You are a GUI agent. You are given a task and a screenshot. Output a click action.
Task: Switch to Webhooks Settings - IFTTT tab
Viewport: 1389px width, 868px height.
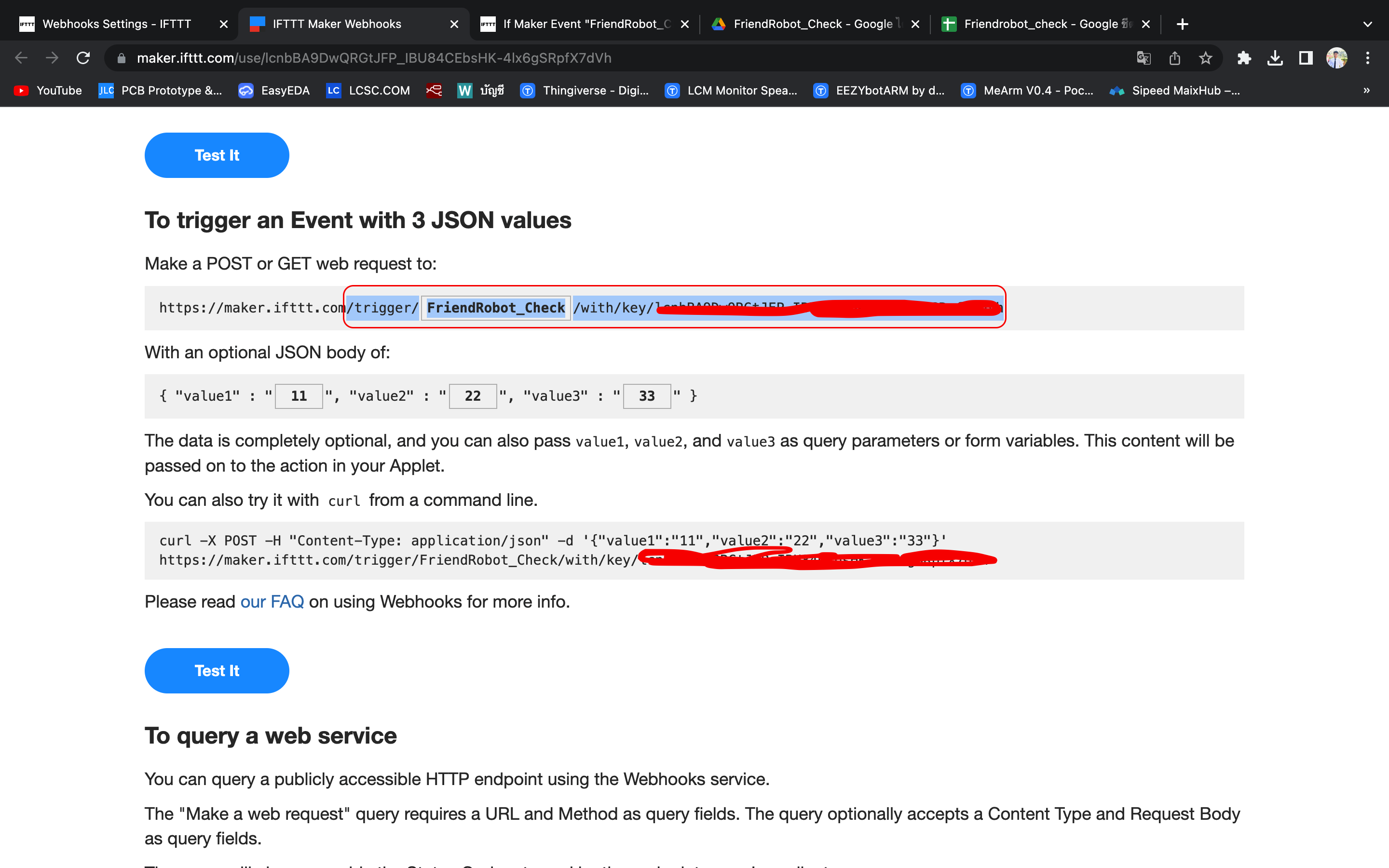tap(117, 24)
